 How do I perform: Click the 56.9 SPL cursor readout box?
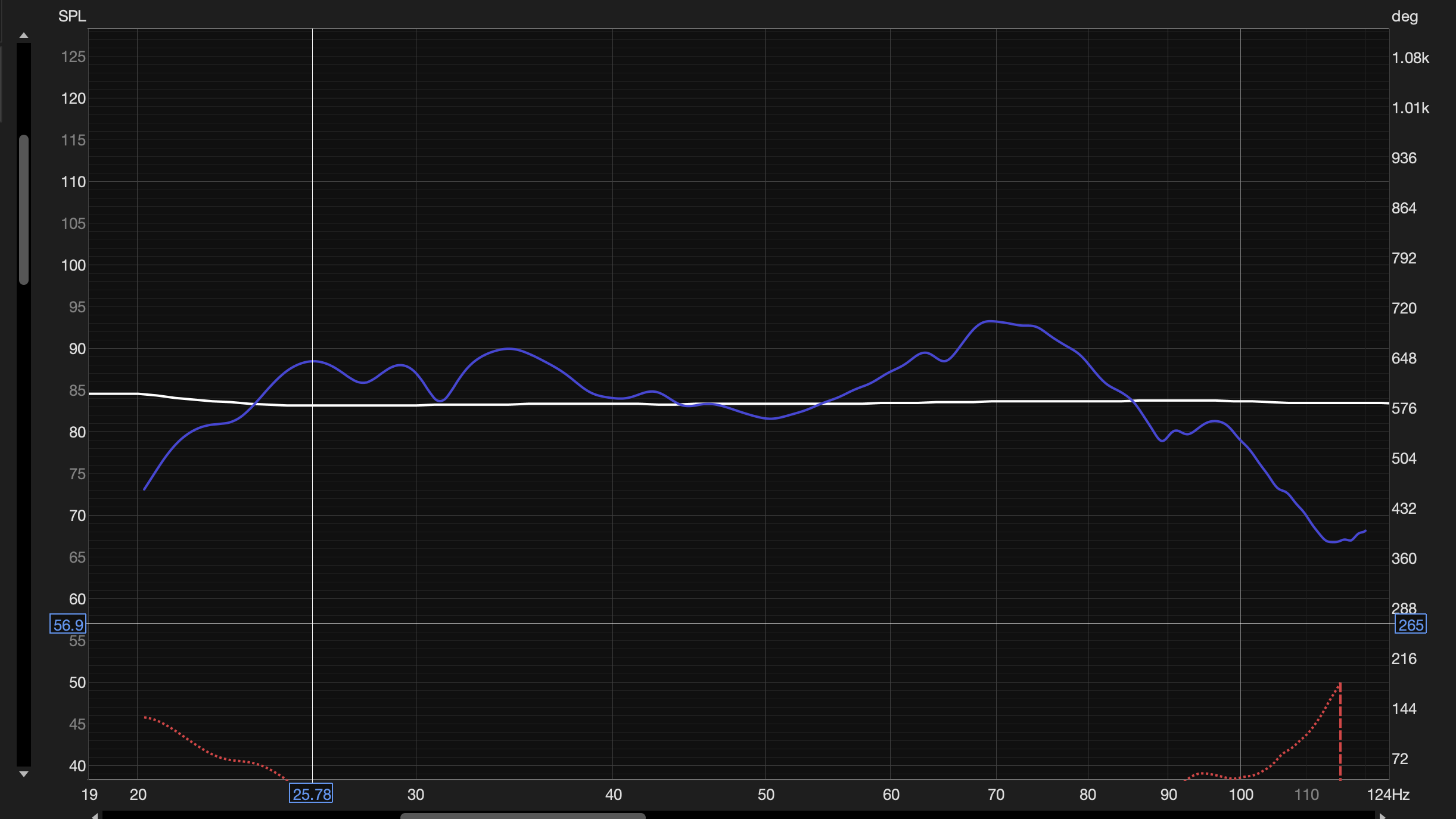(68, 625)
